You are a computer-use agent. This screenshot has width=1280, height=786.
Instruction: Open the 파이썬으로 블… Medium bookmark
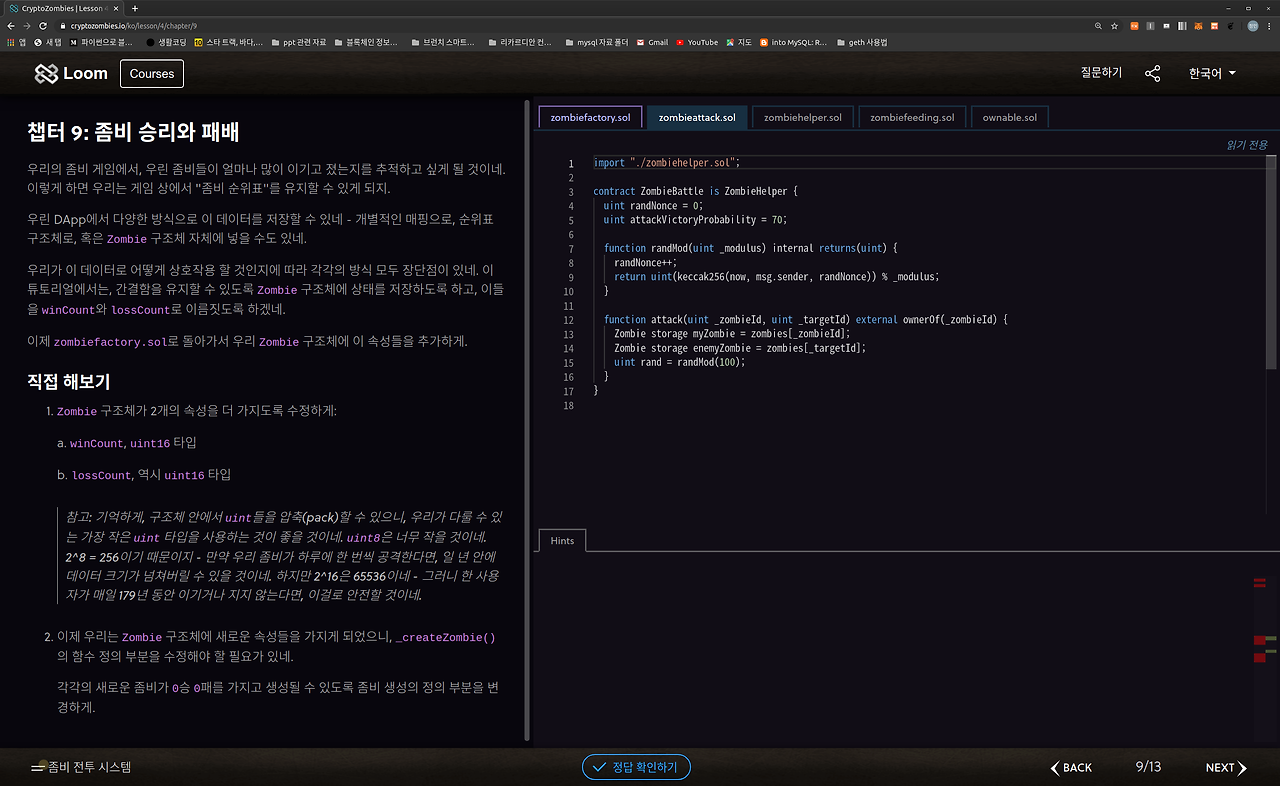[101, 42]
